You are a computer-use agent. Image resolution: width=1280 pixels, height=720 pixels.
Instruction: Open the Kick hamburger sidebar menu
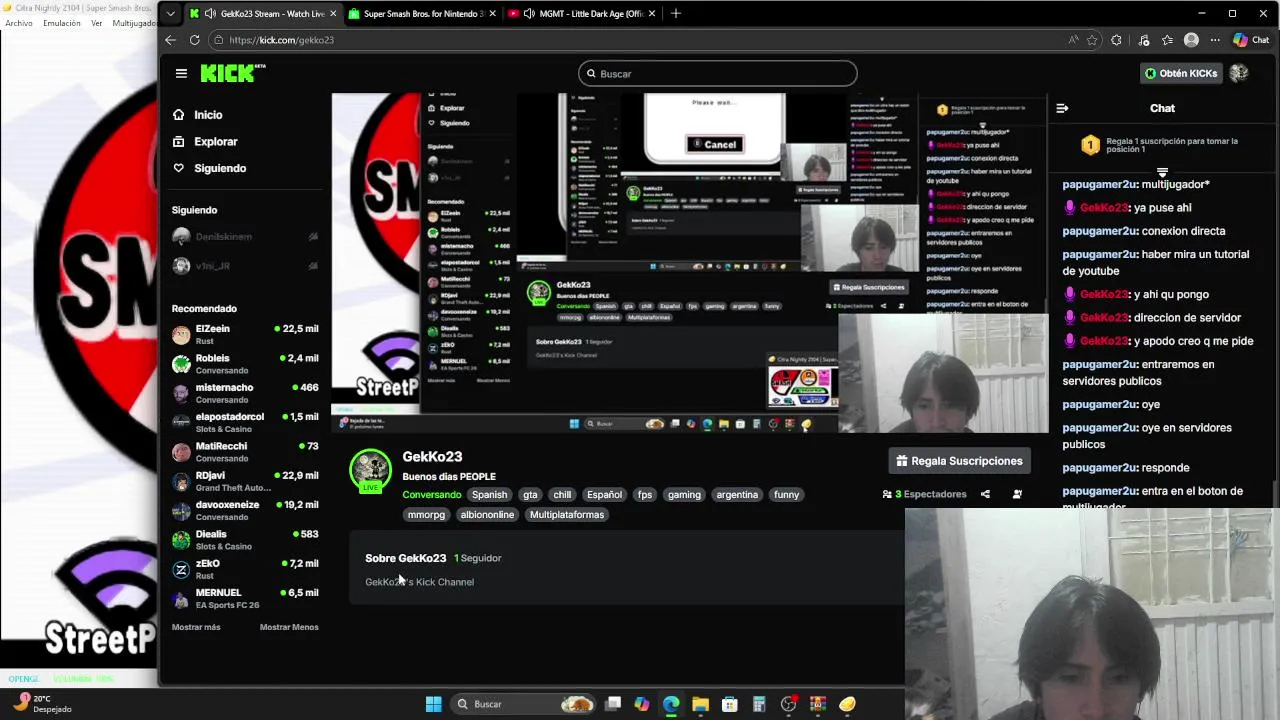181,73
